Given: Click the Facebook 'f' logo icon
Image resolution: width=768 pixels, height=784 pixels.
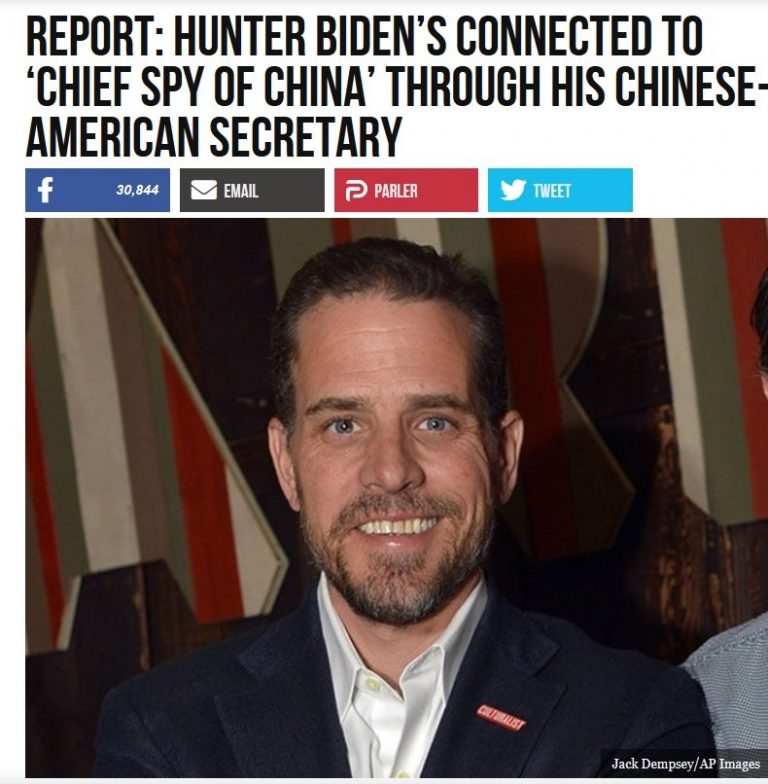Looking at the screenshot, I should tap(45, 190).
